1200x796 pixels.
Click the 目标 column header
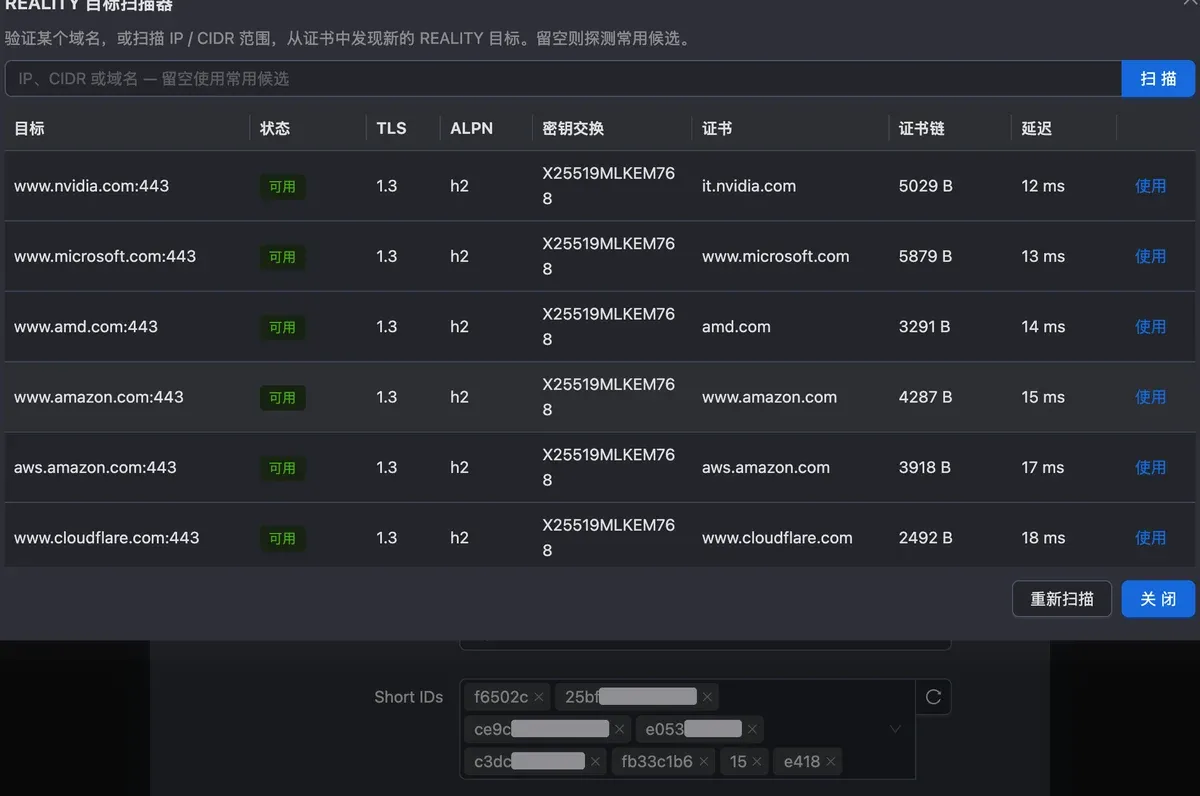29,128
